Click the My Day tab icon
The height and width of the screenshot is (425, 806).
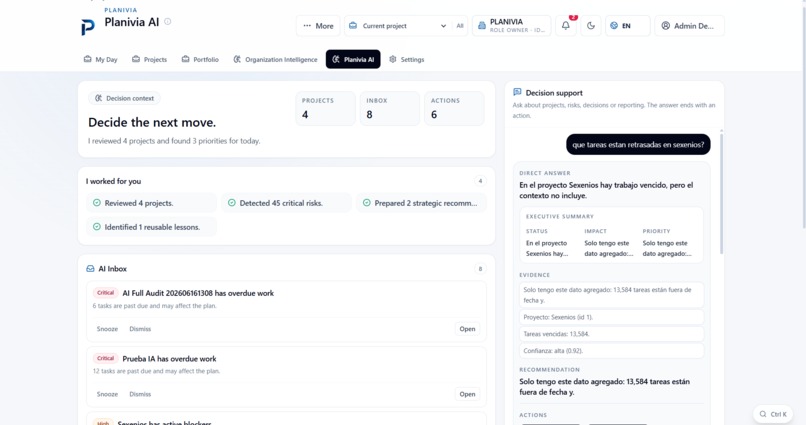click(x=87, y=59)
